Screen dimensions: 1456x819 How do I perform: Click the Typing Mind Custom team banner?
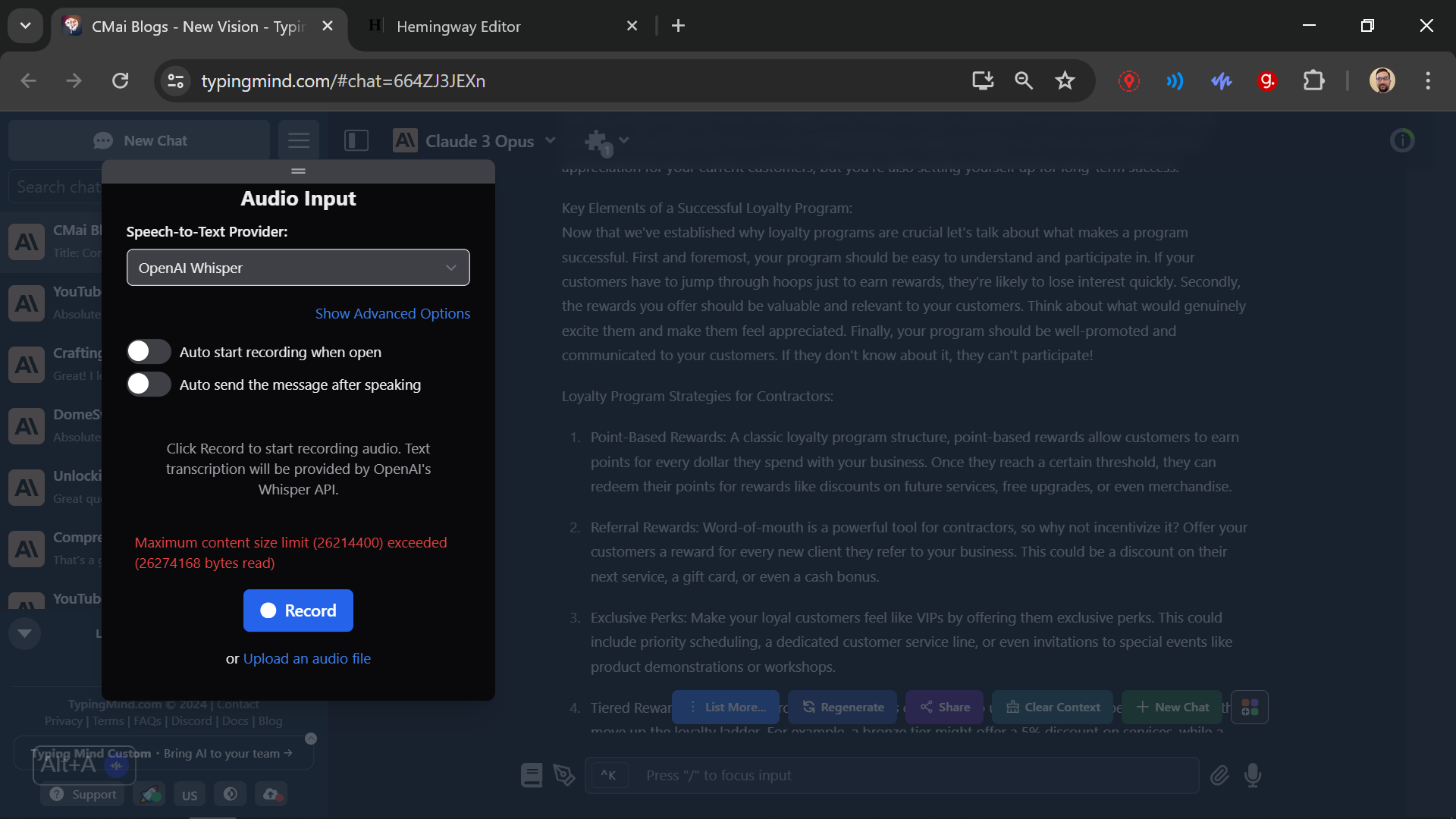(x=163, y=753)
